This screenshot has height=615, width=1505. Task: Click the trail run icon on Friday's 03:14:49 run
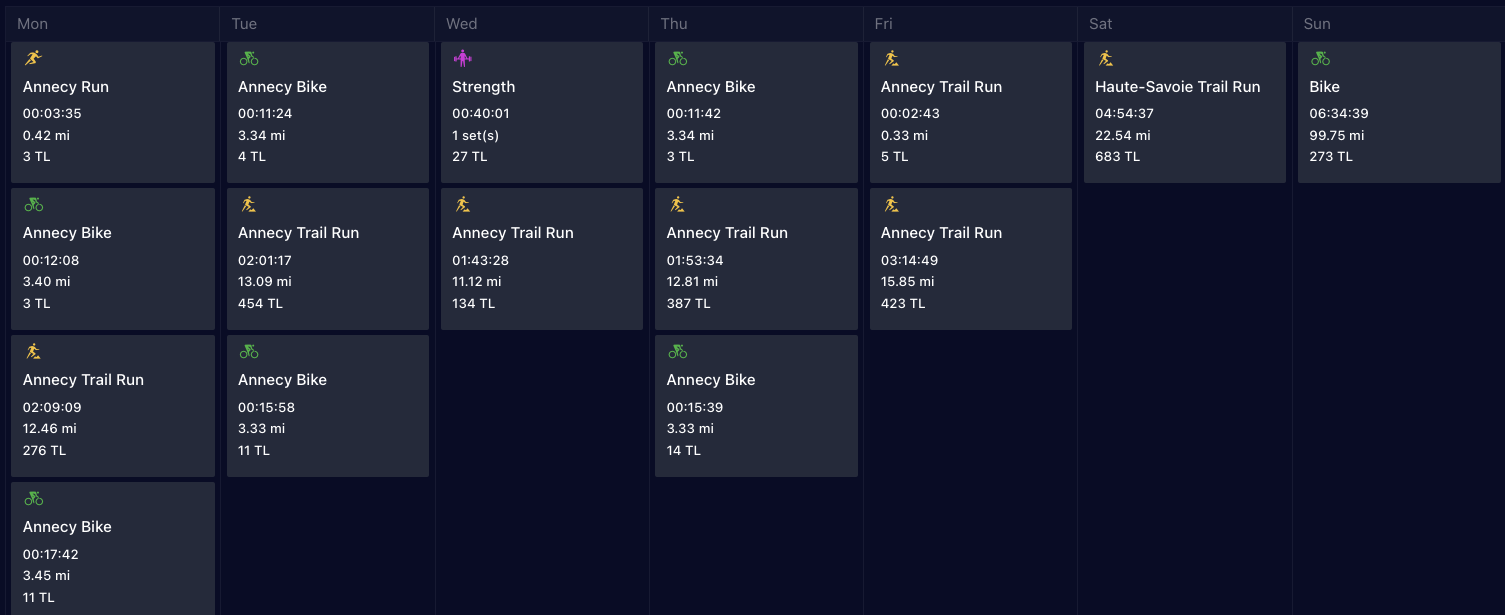(891, 205)
